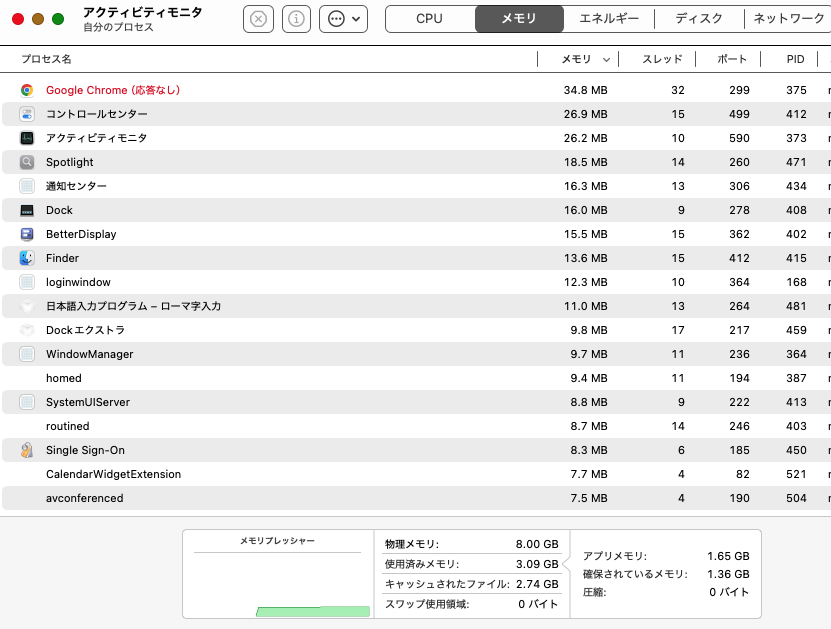Select the loginwindow process name
This screenshot has width=831, height=629.
pos(78,282)
